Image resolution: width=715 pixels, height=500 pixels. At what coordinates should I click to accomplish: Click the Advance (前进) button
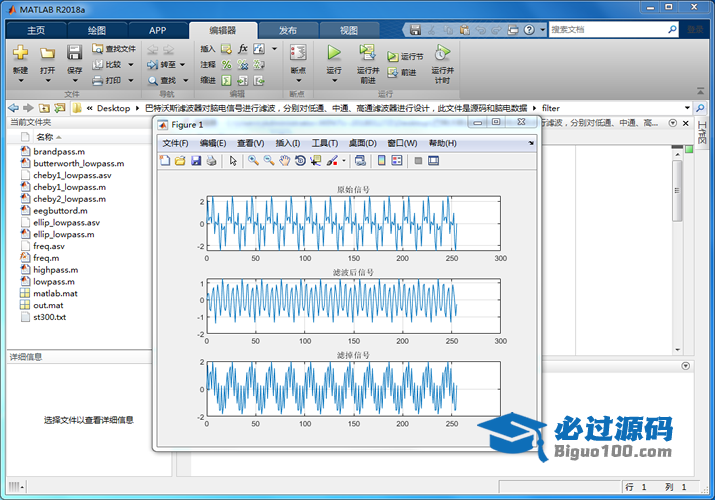pos(402,72)
